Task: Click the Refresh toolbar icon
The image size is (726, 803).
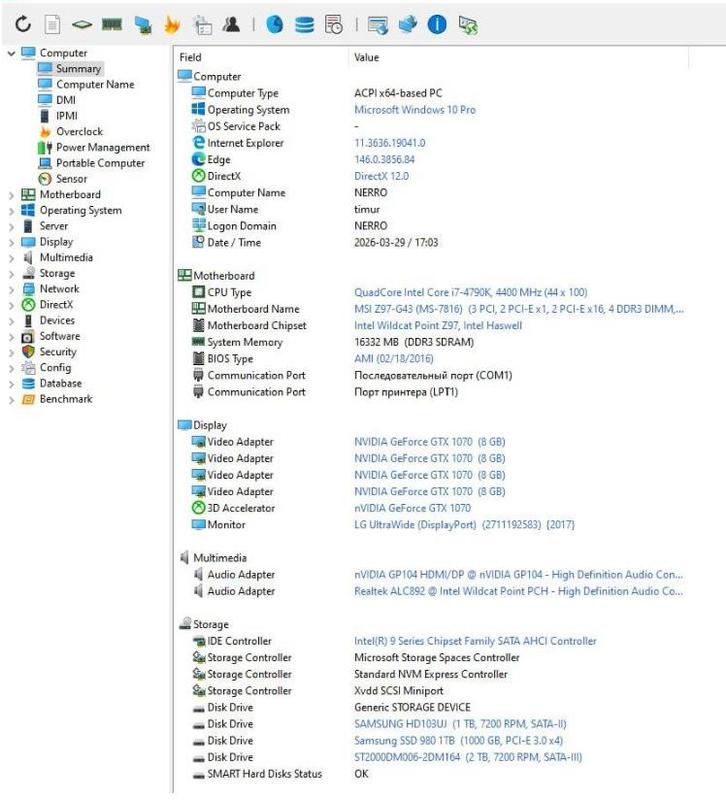Action: point(23,24)
